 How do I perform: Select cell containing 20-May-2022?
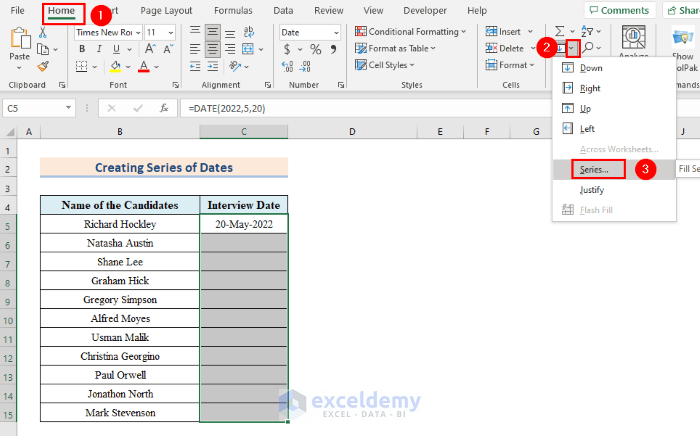[x=244, y=224]
